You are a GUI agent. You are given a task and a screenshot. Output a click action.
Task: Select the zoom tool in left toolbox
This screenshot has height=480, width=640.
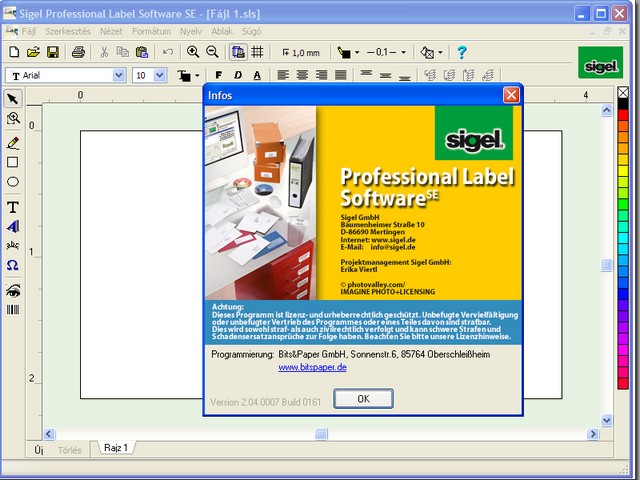(x=13, y=118)
